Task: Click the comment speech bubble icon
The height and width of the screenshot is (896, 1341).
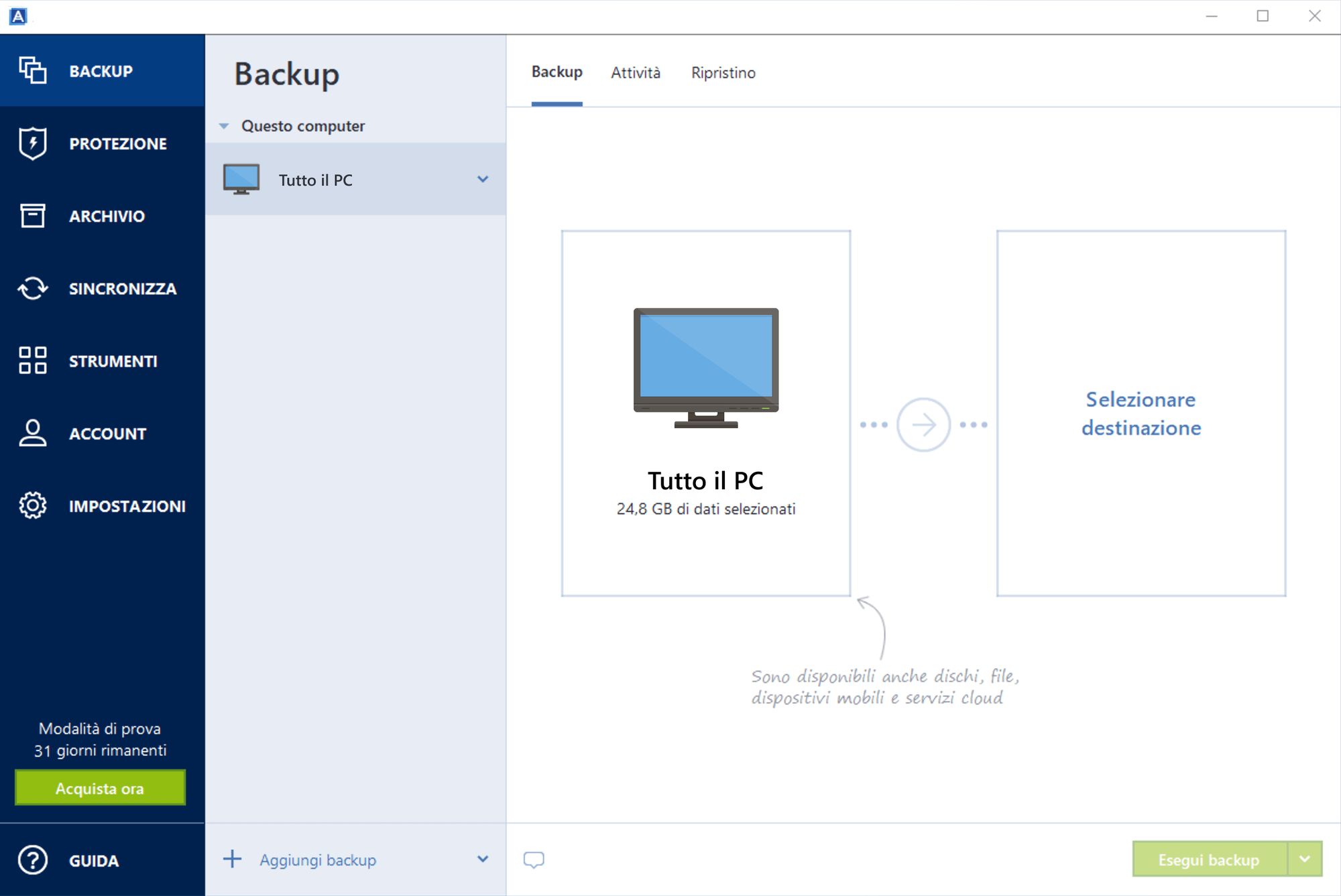Action: point(534,859)
